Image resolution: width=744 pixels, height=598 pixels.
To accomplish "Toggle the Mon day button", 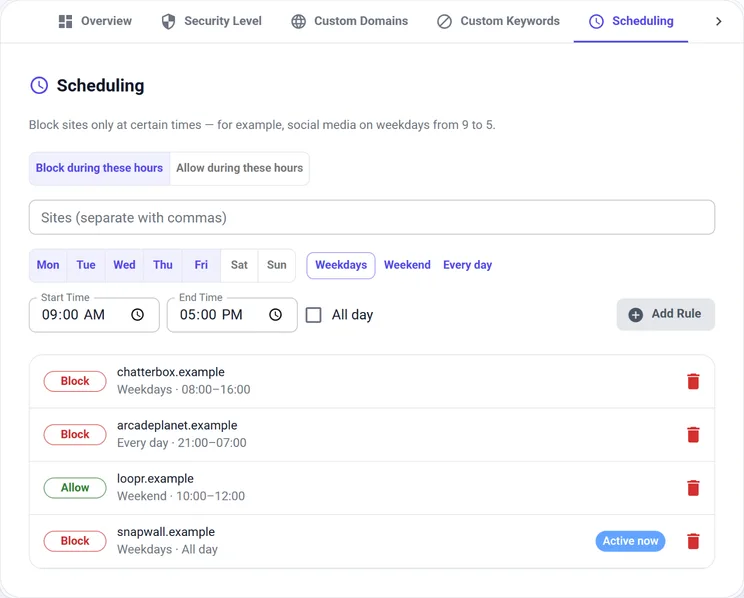I will point(48,265).
